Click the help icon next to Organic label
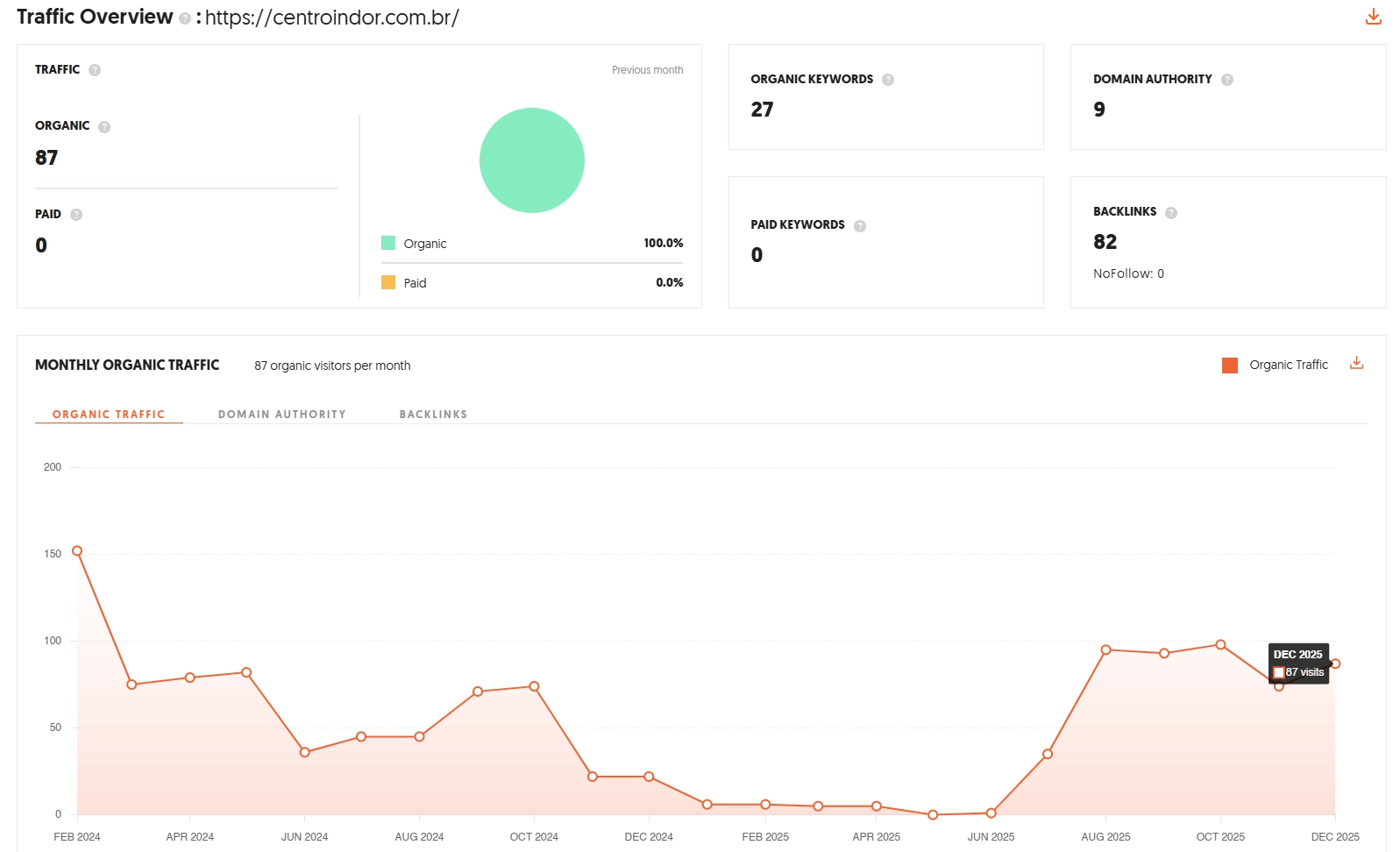 [x=104, y=127]
